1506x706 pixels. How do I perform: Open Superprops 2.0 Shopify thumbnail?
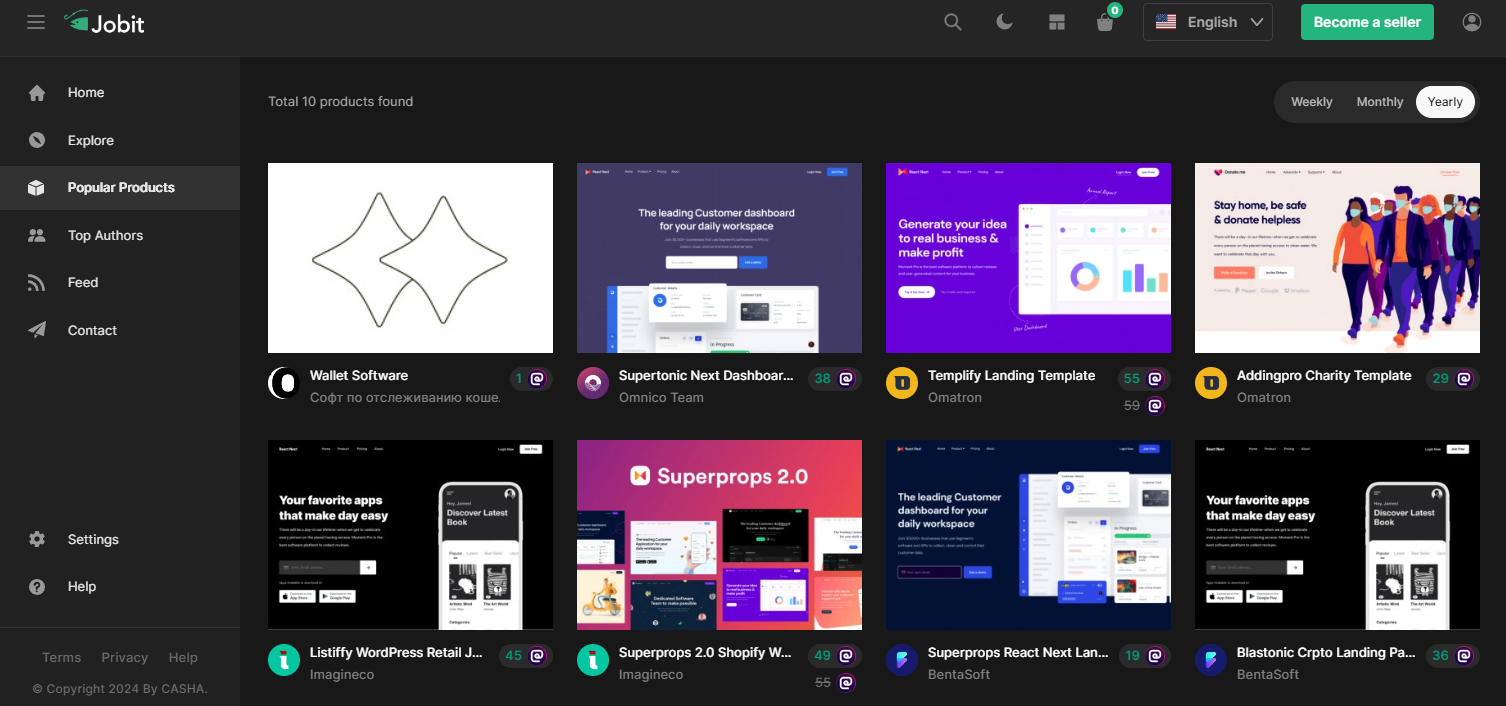(719, 535)
